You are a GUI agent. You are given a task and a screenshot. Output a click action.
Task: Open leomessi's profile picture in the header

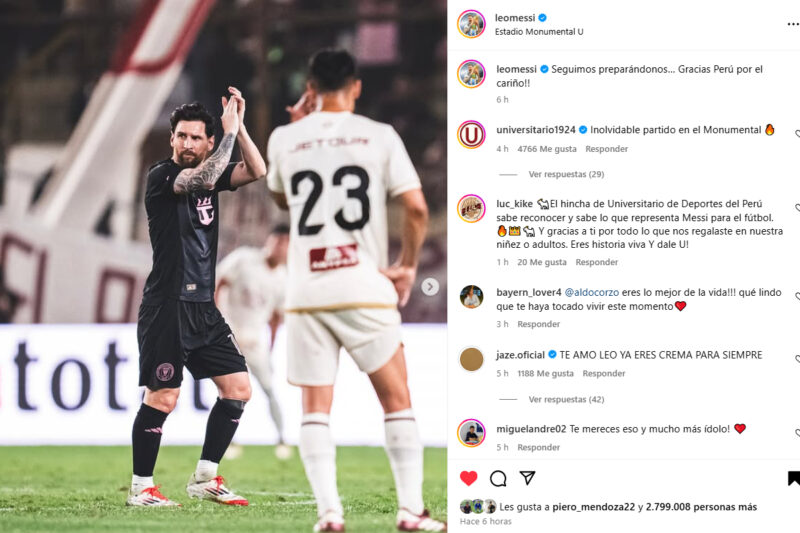point(471,24)
